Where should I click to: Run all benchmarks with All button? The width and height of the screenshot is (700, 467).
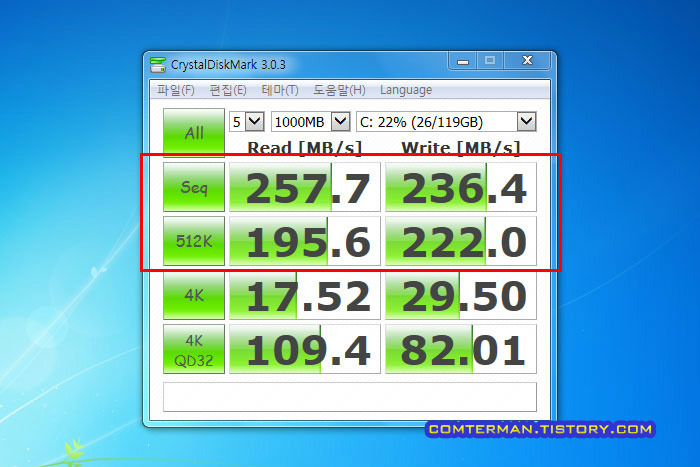click(194, 133)
